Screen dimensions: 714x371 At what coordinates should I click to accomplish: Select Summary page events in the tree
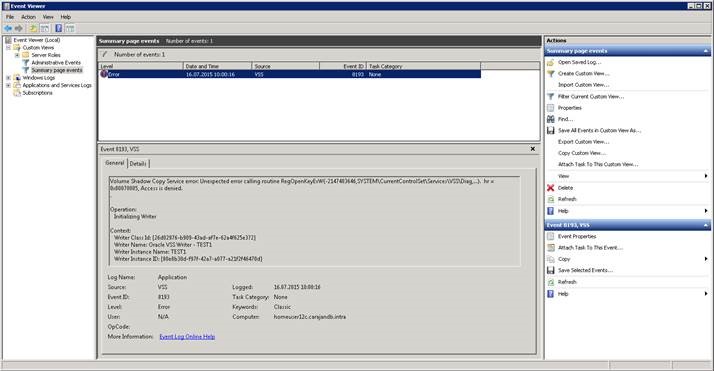(57, 70)
